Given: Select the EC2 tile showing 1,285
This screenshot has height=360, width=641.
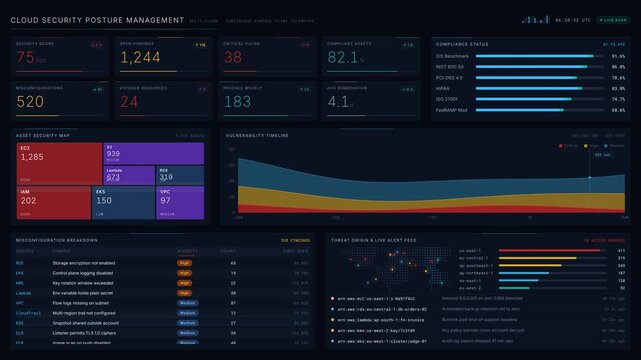Looking at the screenshot, I should tap(59, 163).
